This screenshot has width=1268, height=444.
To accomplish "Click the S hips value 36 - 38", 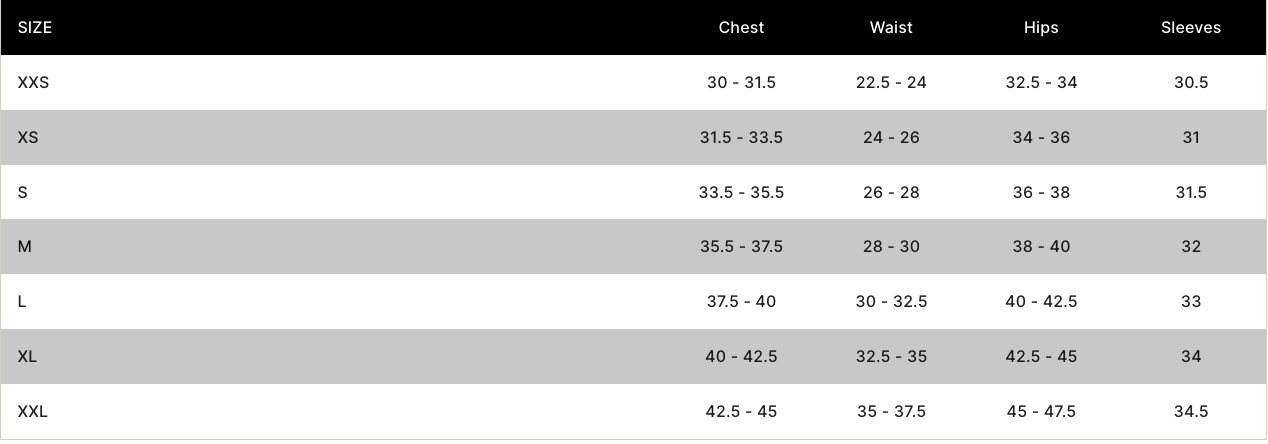I will 1041,192.
